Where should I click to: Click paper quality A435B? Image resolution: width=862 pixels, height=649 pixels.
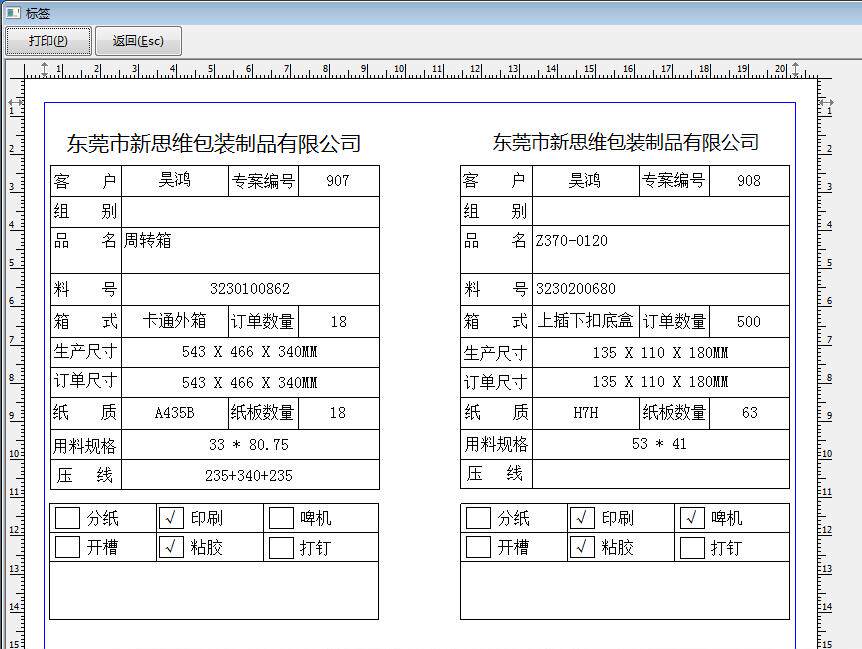174,413
